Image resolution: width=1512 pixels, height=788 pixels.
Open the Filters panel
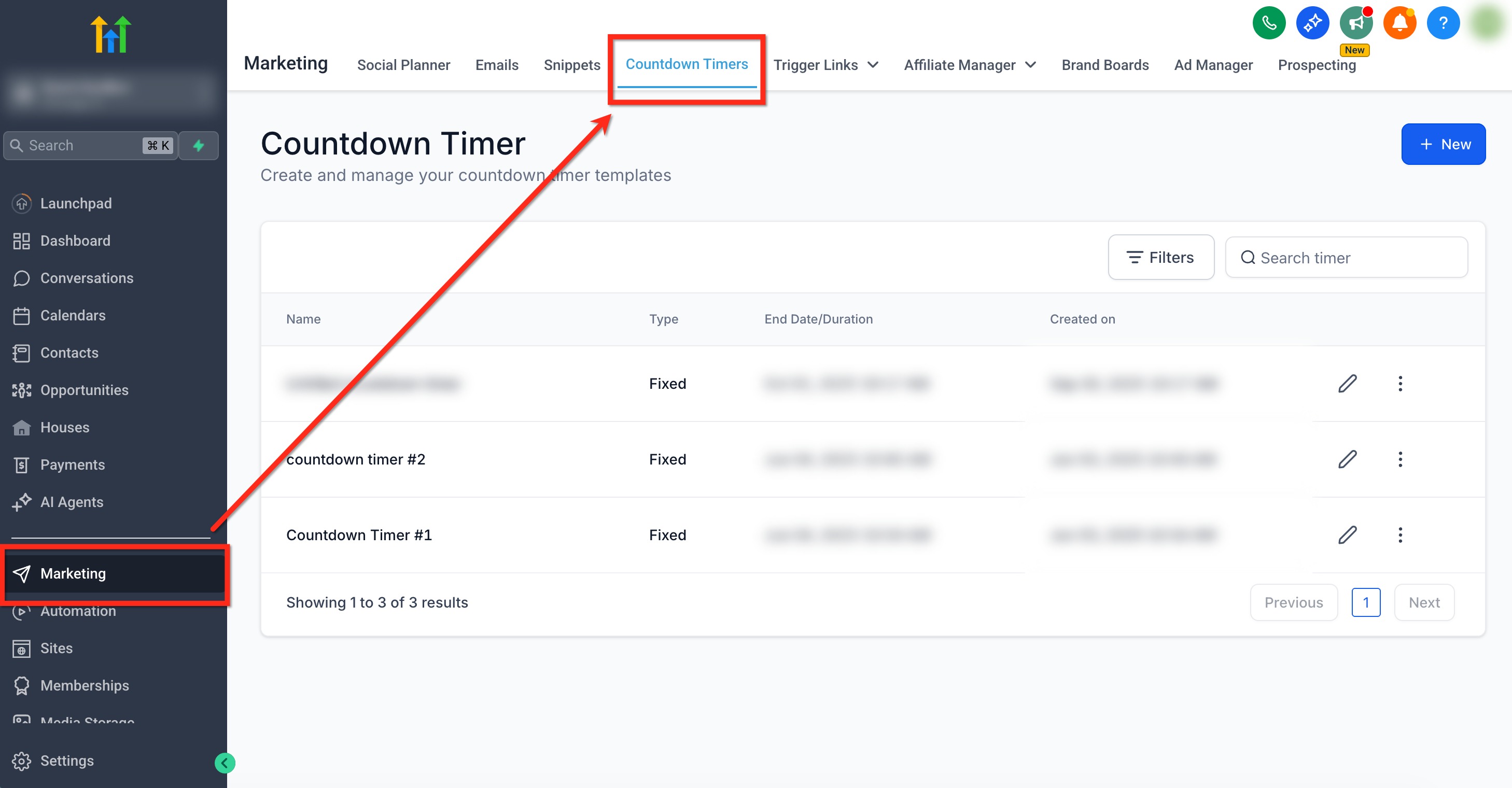click(1160, 258)
